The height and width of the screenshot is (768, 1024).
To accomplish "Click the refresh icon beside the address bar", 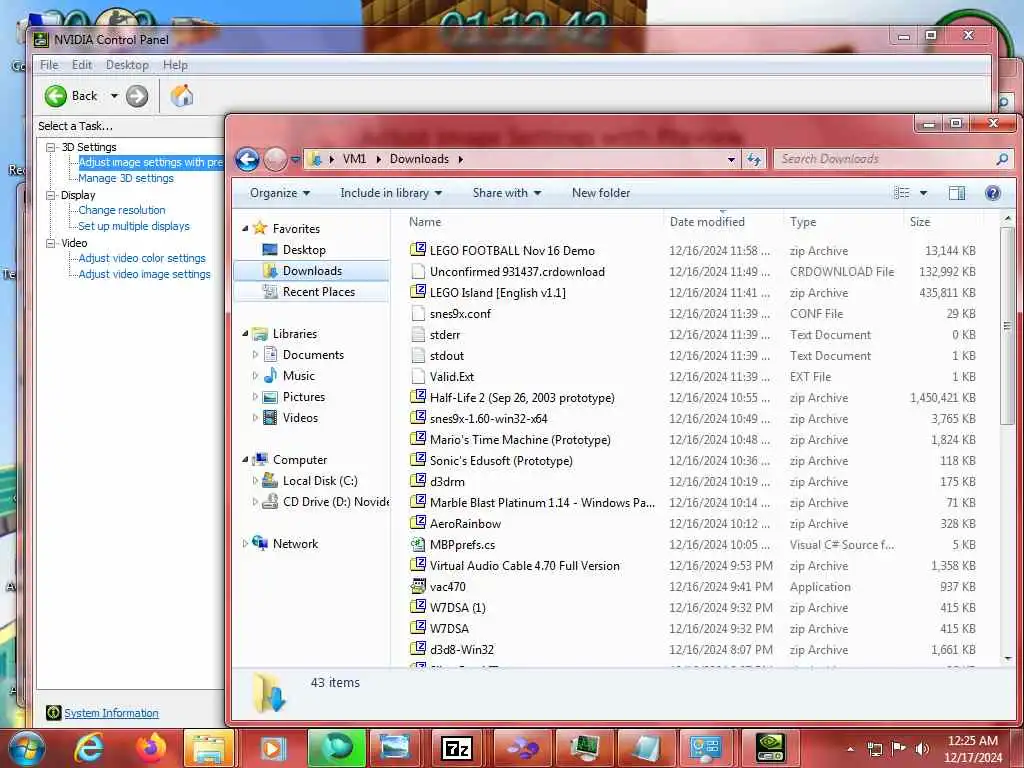I will click(754, 159).
